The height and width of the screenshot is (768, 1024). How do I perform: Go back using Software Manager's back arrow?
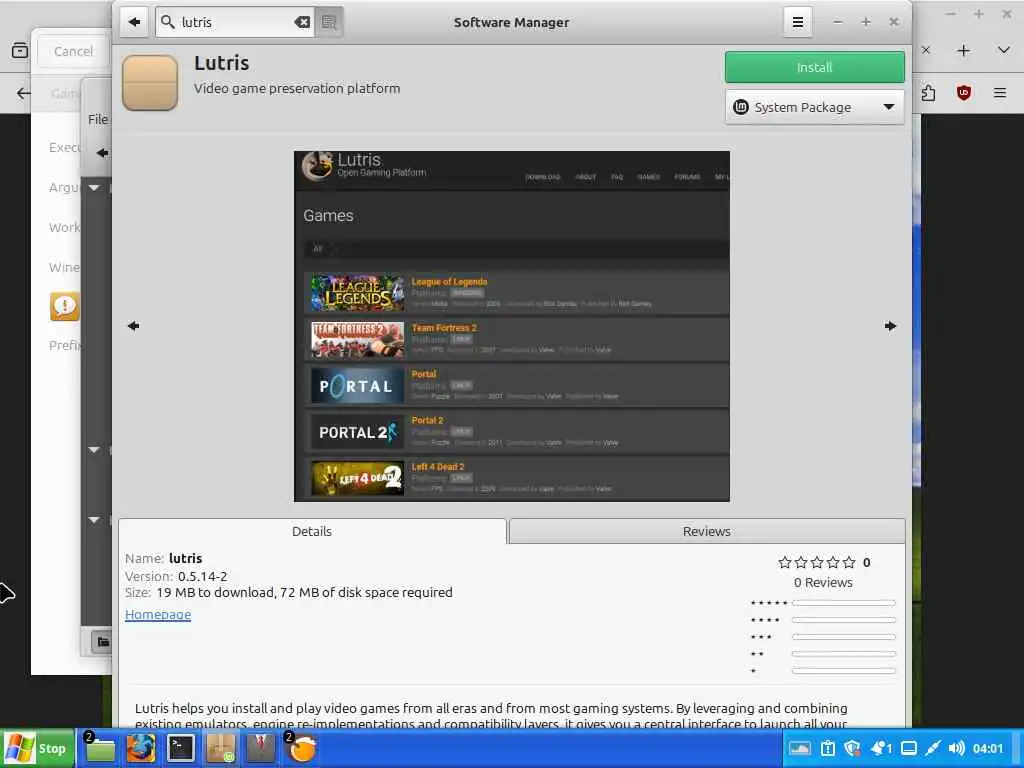135,22
